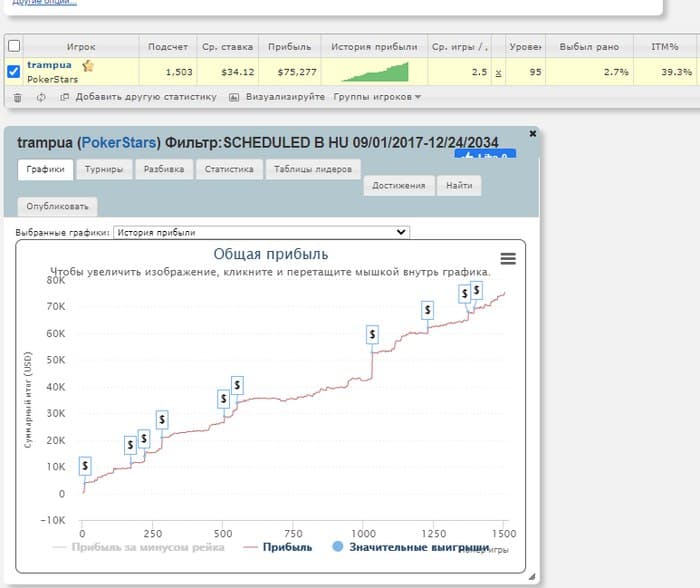Image resolution: width=700 pixels, height=588 pixels.
Task: Click the trash icon below the table
Action: point(16,97)
